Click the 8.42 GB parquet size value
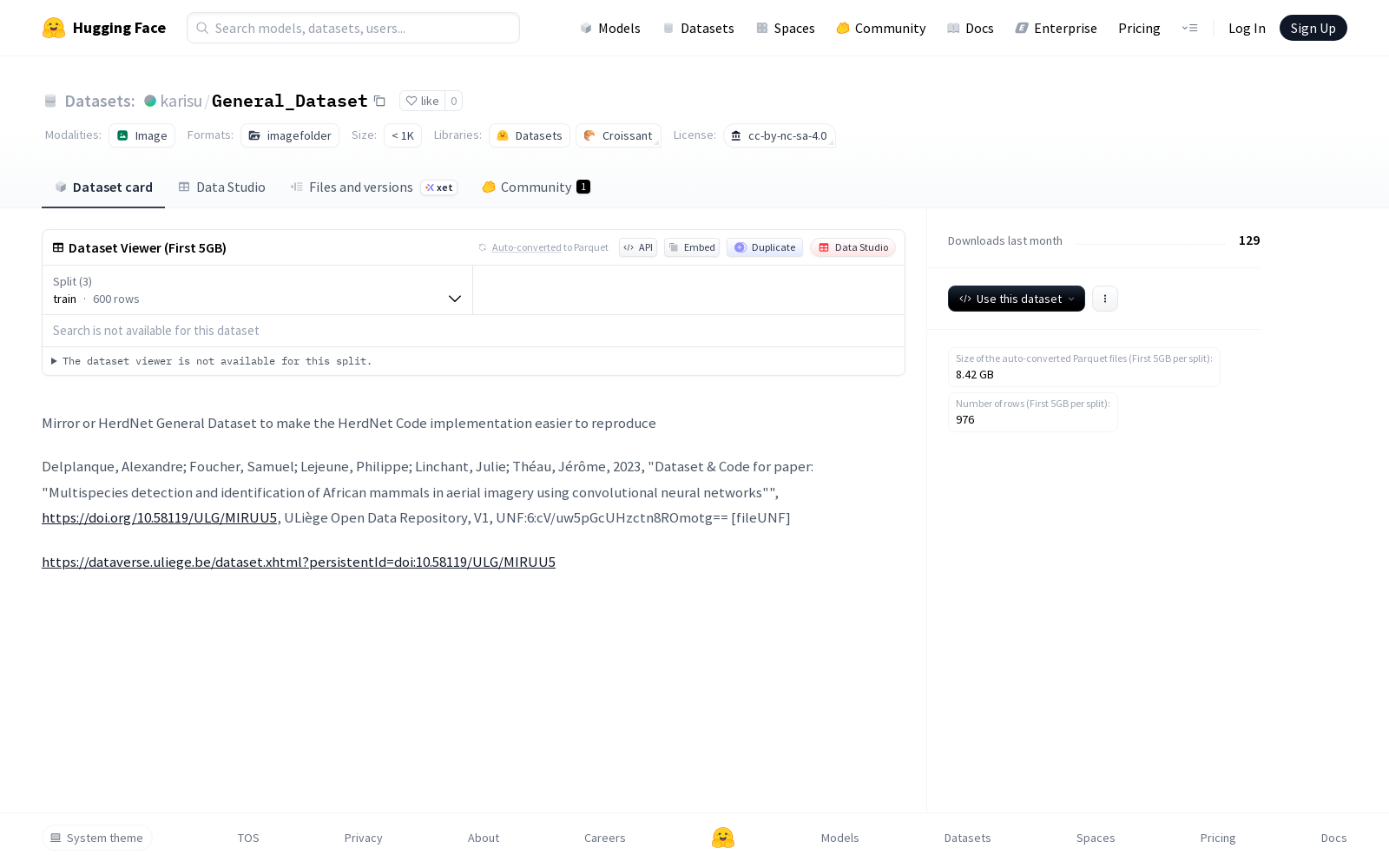The height and width of the screenshot is (868, 1389). click(975, 375)
